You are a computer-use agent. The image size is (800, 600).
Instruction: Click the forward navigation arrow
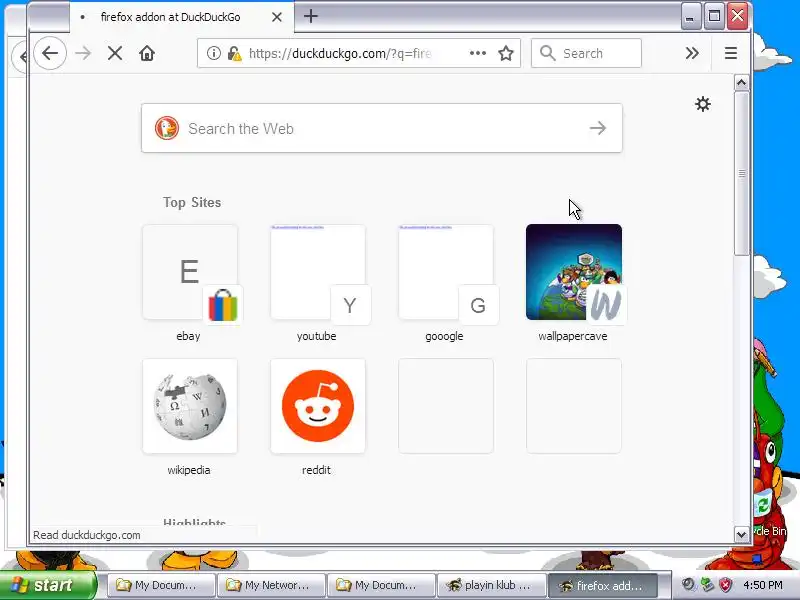coord(83,53)
